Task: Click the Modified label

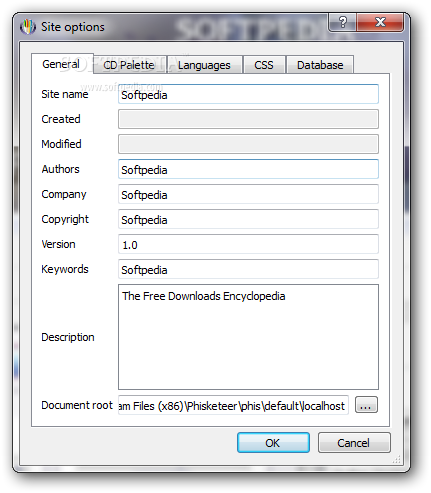Action: click(61, 144)
